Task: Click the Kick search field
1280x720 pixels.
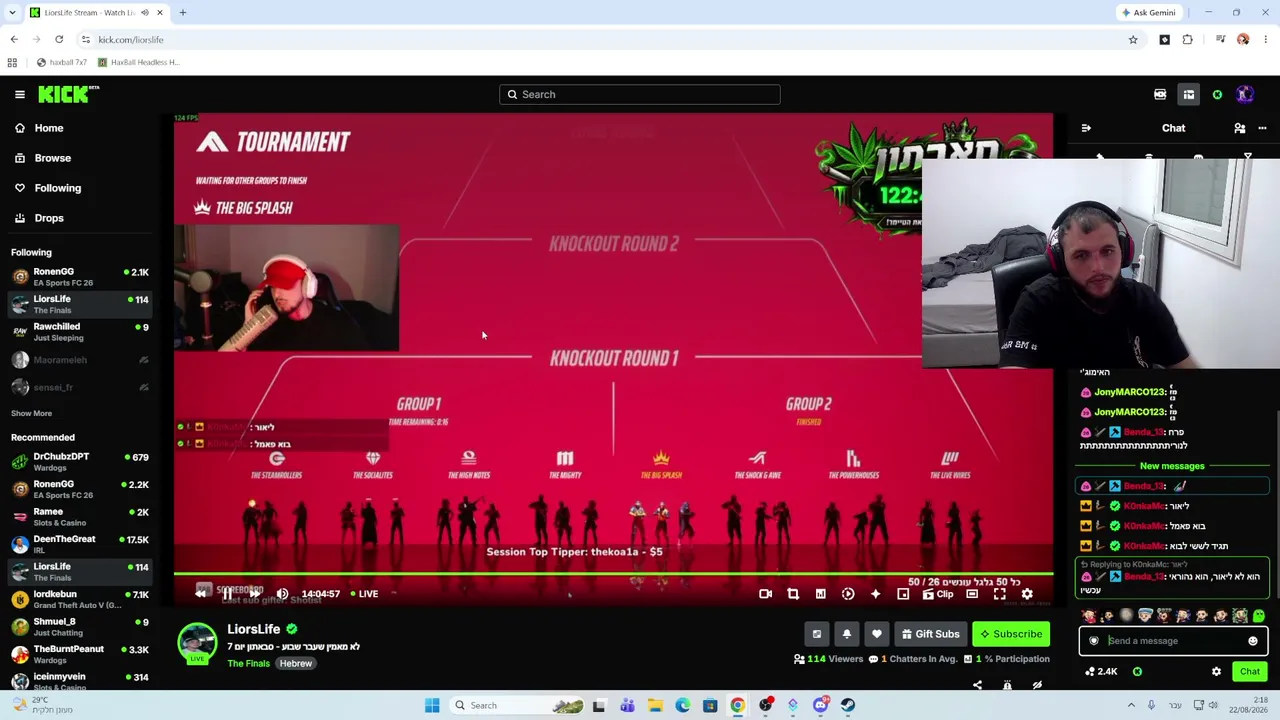Action: click(640, 94)
